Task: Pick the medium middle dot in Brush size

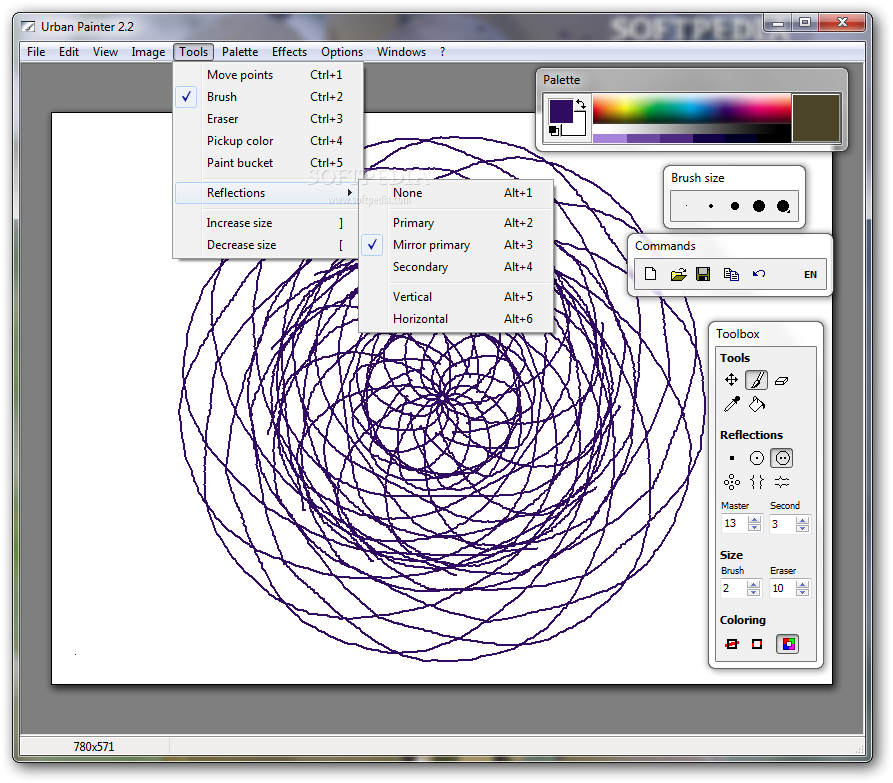Action: pos(735,206)
